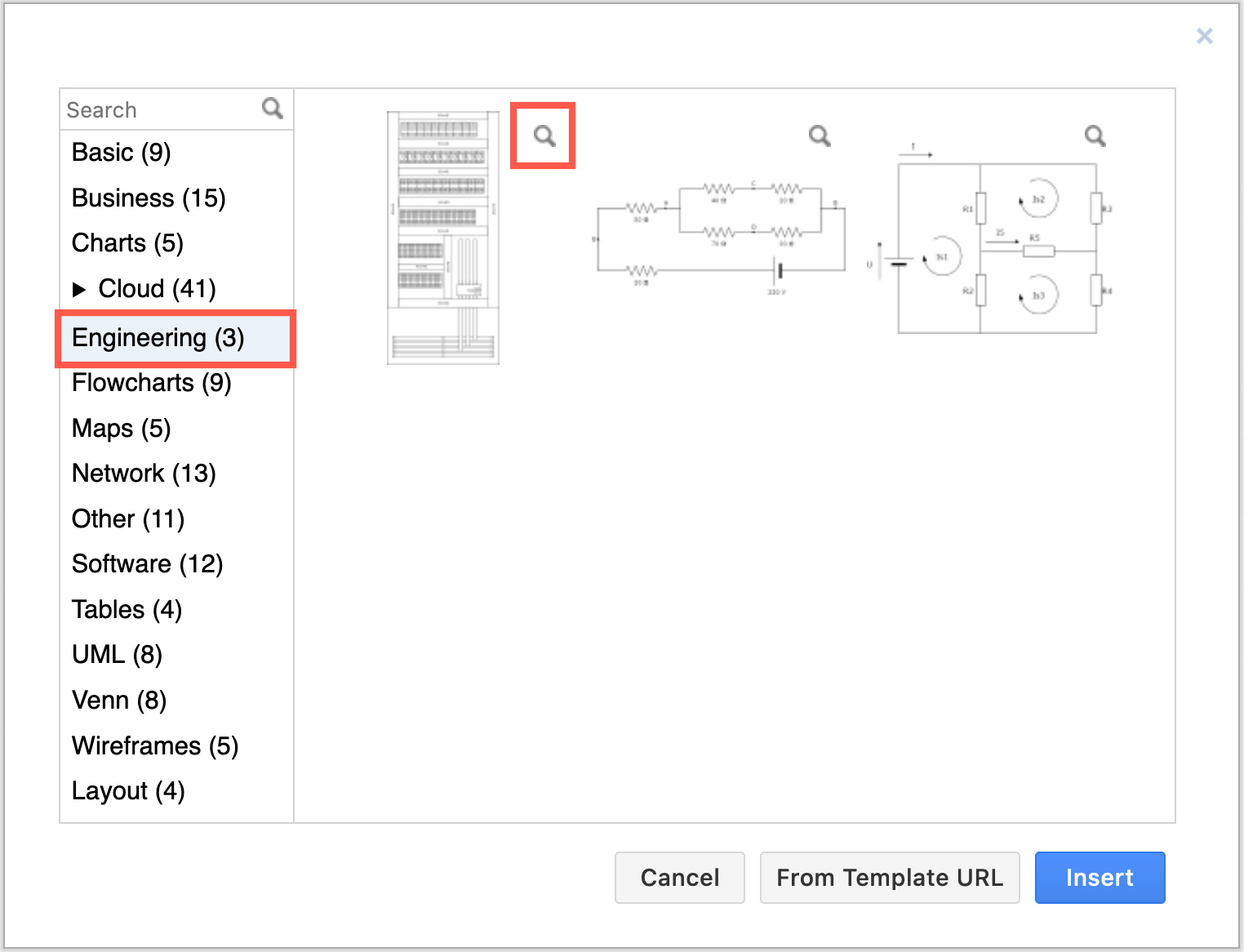
Task: Expand the Cloud category
Action: [81, 288]
